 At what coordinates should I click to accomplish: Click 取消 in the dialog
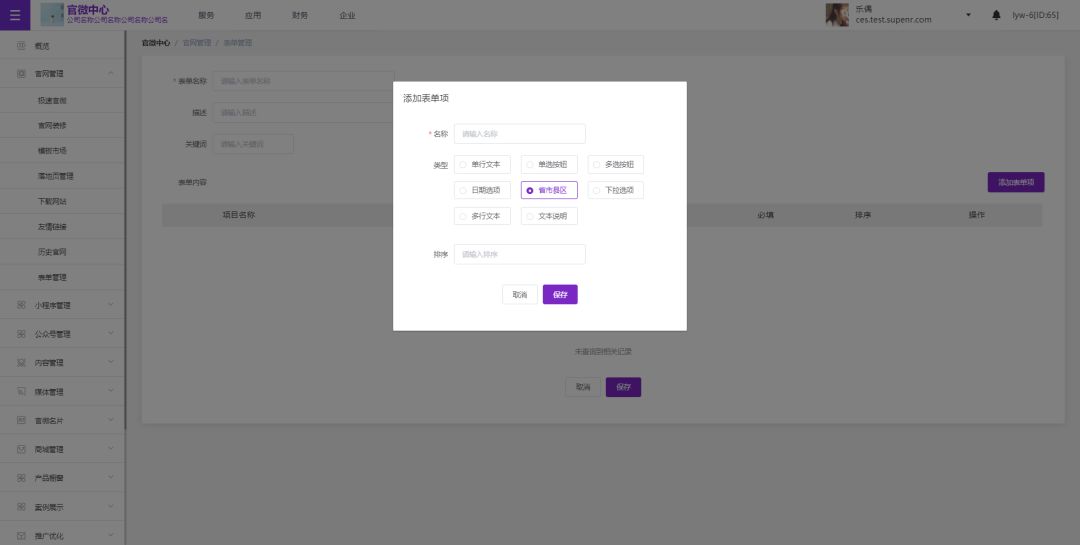click(519, 295)
